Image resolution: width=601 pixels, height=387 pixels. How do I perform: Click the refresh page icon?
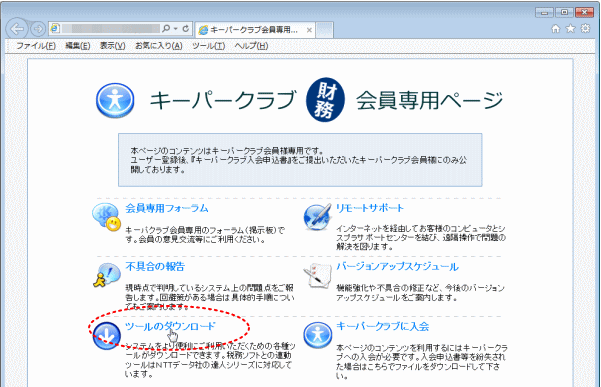[186, 28]
